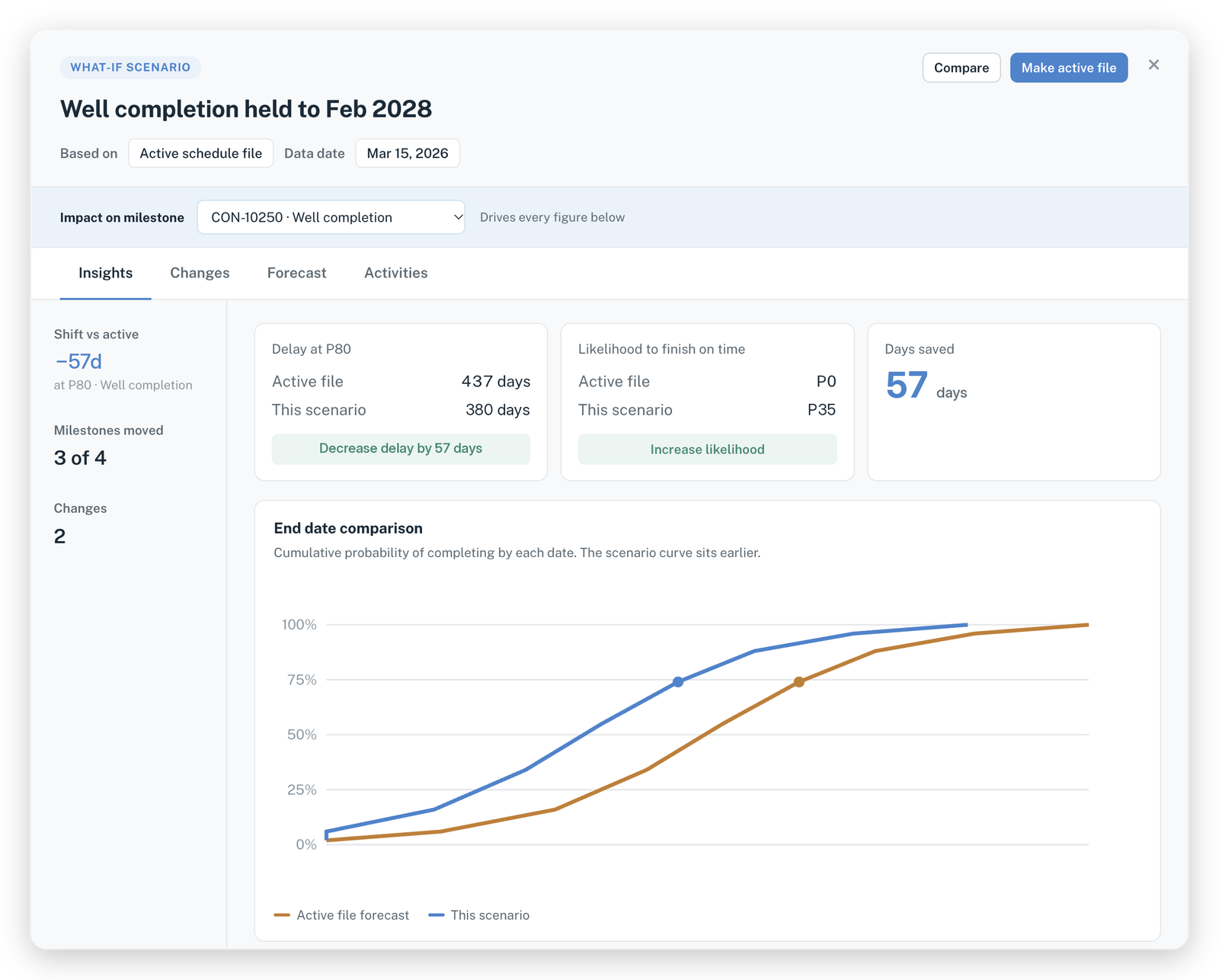Switch to the Changes tab
This screenshot has width=1219, height=980.
200,273
